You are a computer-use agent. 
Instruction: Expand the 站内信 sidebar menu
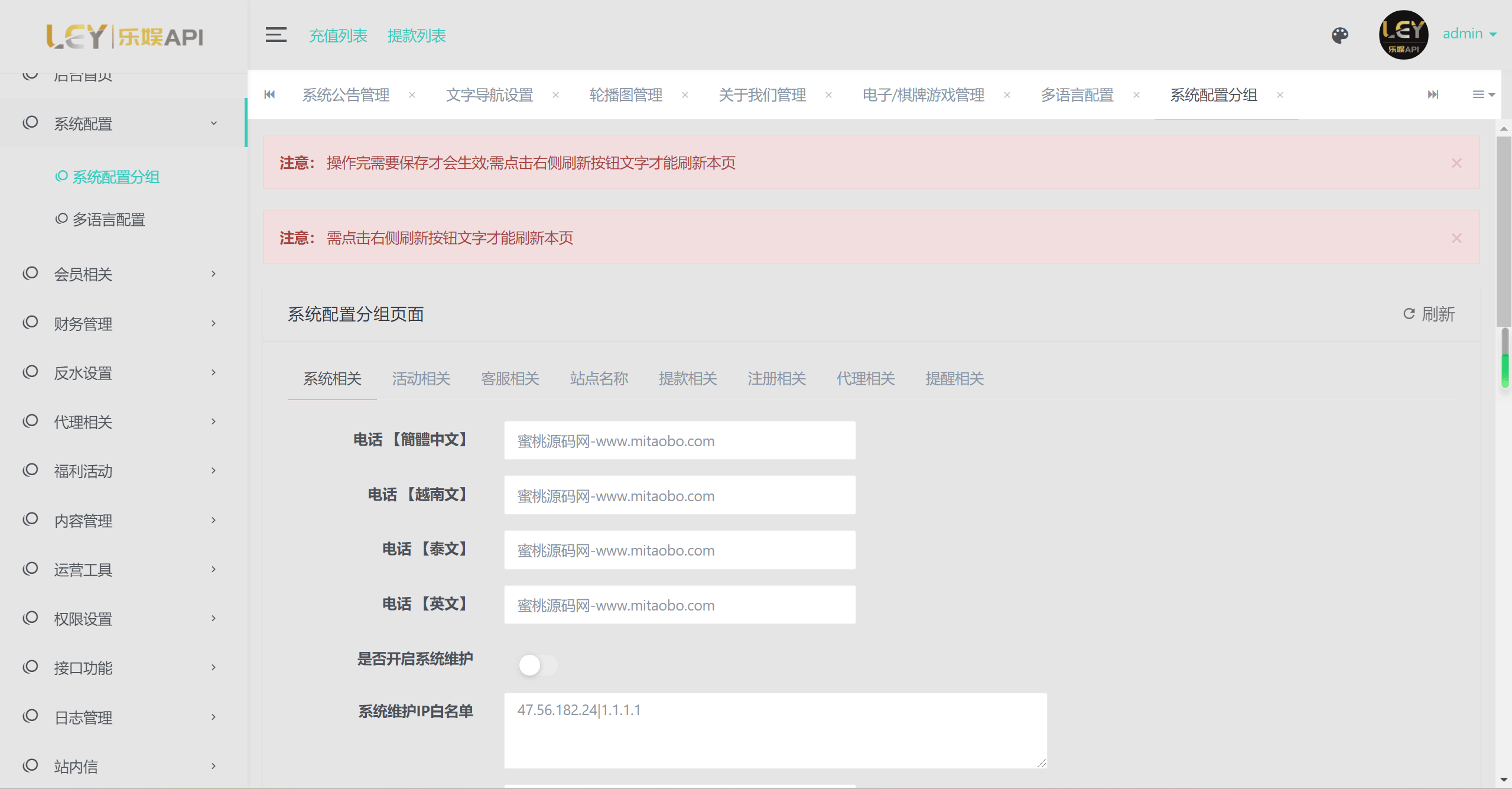(123, 766)
